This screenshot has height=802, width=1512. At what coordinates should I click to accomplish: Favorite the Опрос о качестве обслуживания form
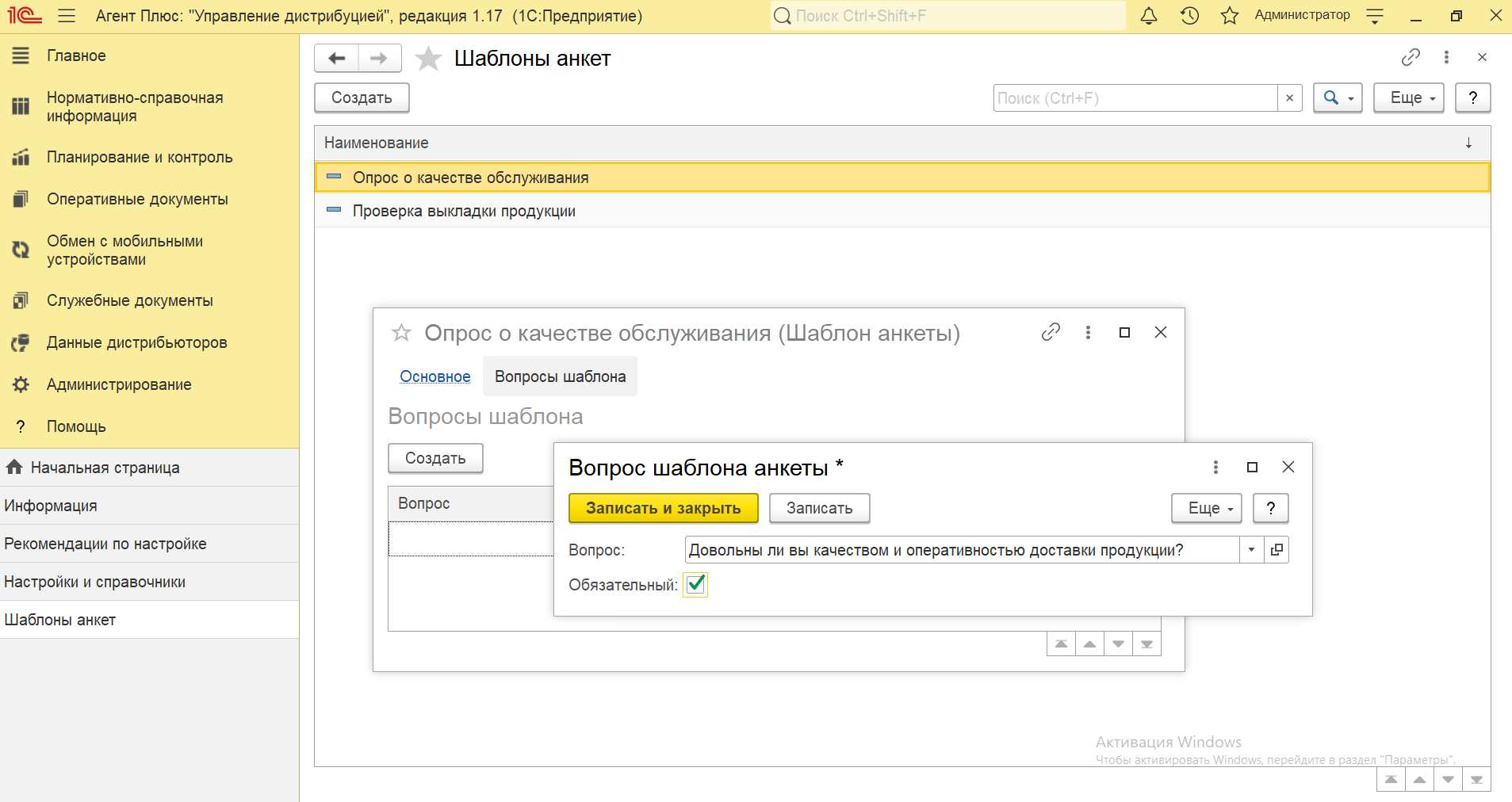401,333
